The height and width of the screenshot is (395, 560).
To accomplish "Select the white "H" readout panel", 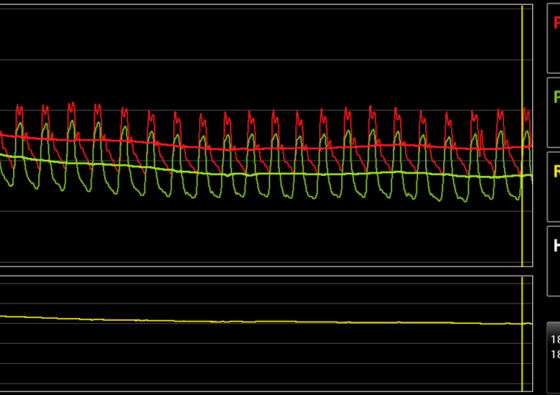I will [x=554, y=261].
